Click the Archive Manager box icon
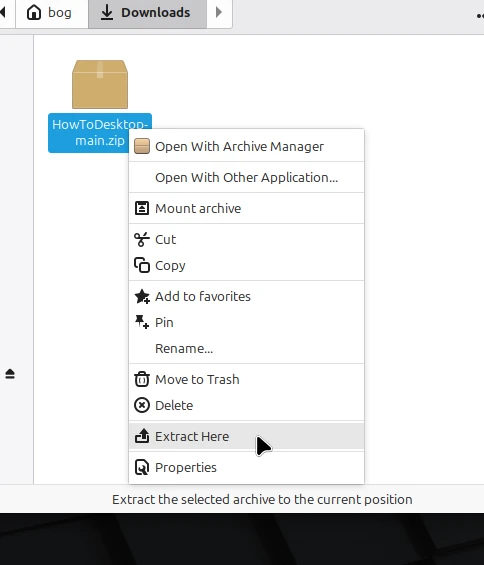 (142, 147)
